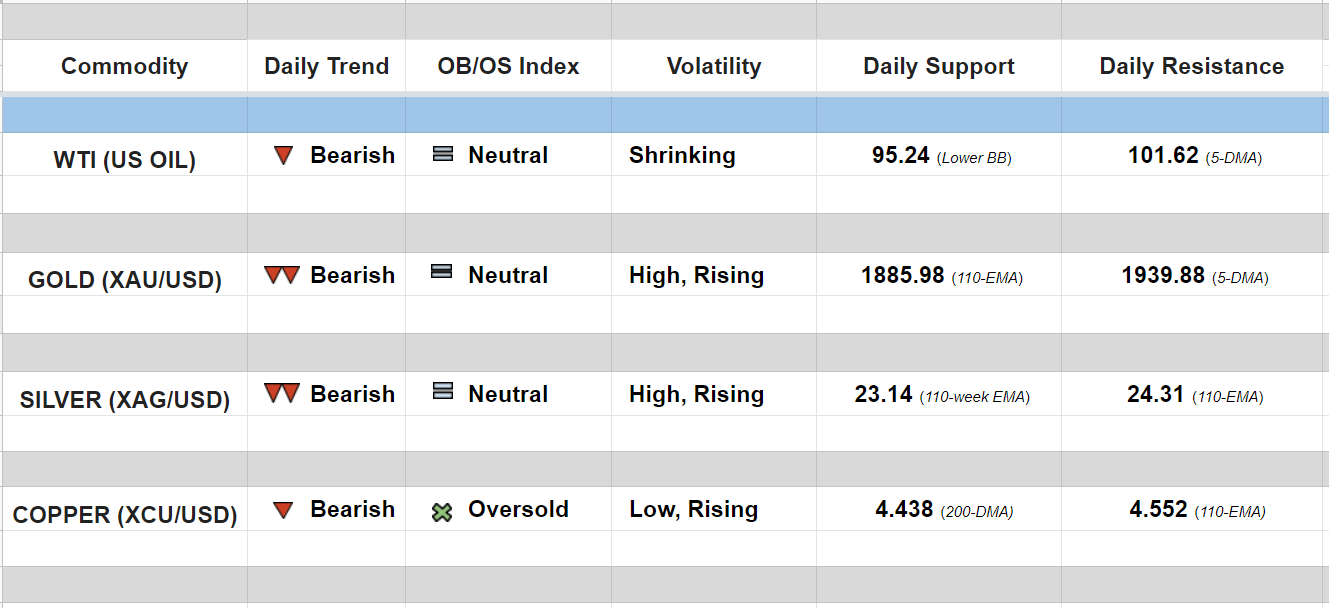Click the double red arrows in Silver row
The height and width of the screenshot is (608, 1329).
click(x=282, y=394)
